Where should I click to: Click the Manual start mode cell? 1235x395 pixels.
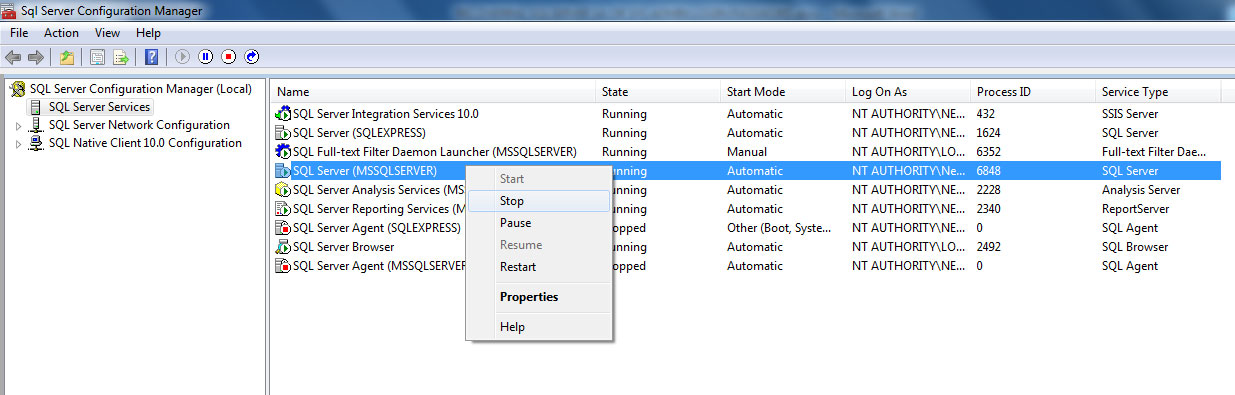[x=747, y=152]
